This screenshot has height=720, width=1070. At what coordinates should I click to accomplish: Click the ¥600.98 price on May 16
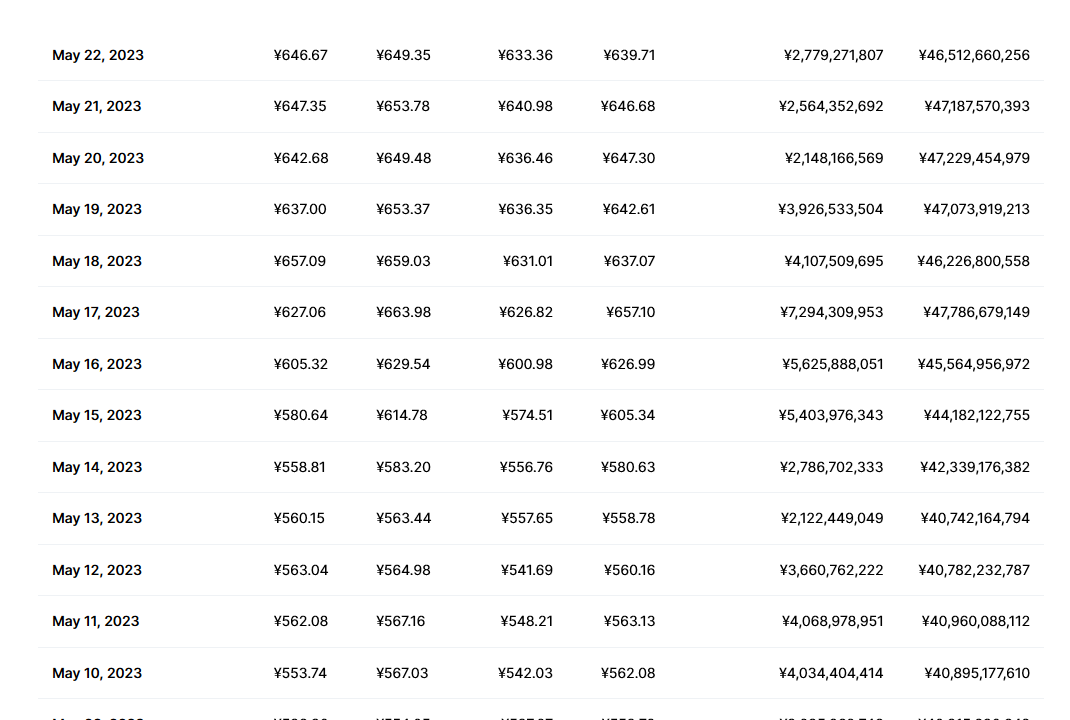(525, 364)
